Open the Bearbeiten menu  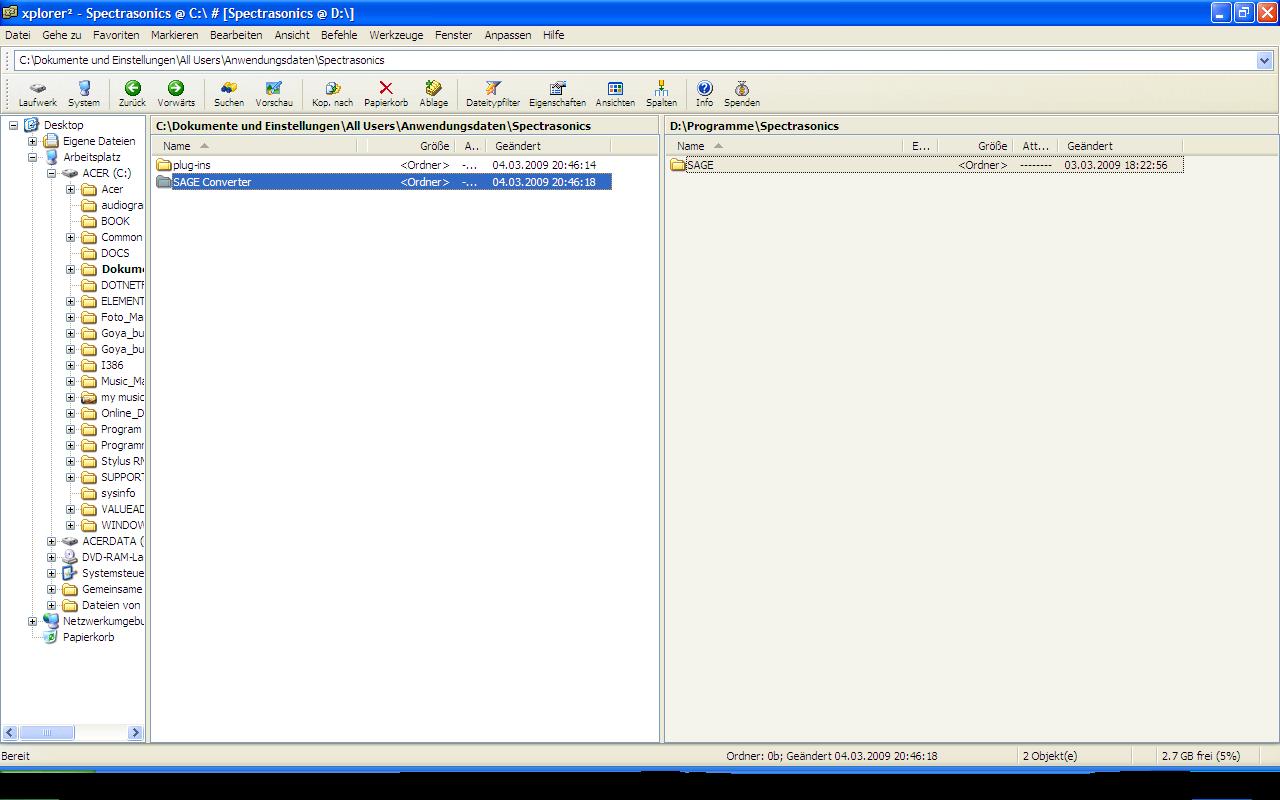tap(236, 35)
